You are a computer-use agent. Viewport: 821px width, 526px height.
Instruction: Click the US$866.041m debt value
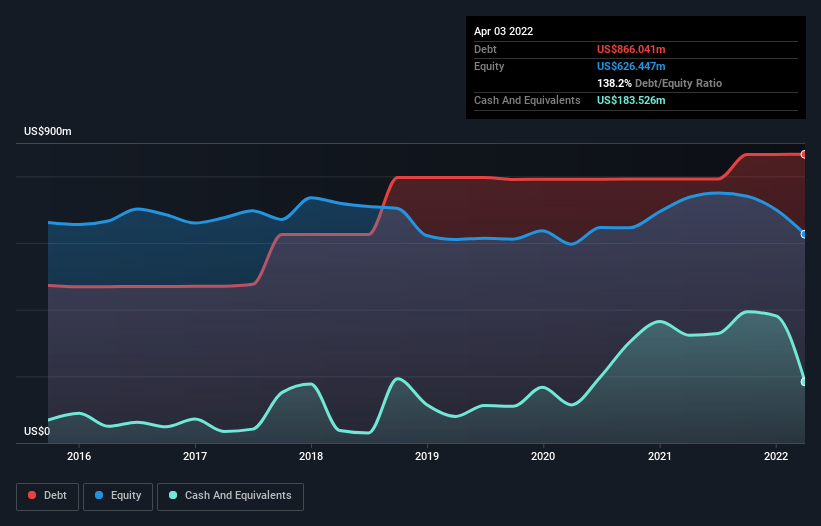[x=631, y=49]
